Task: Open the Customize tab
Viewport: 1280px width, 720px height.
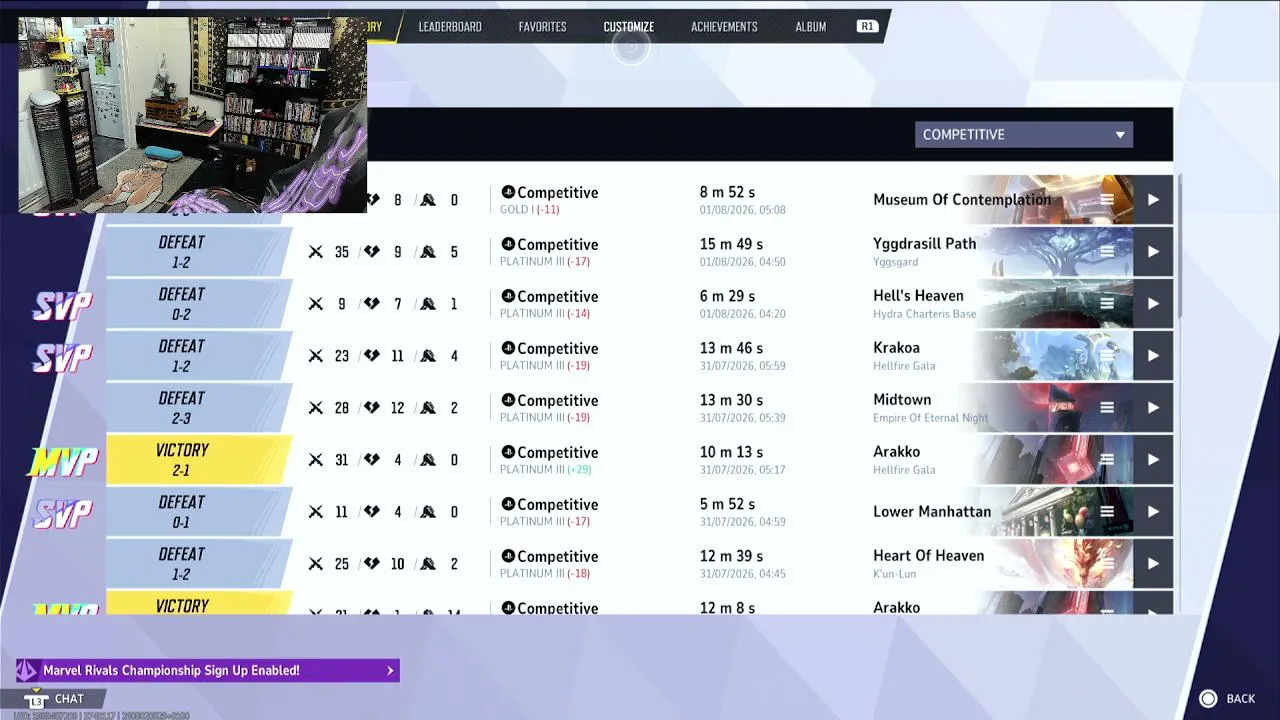Action: 629,27
